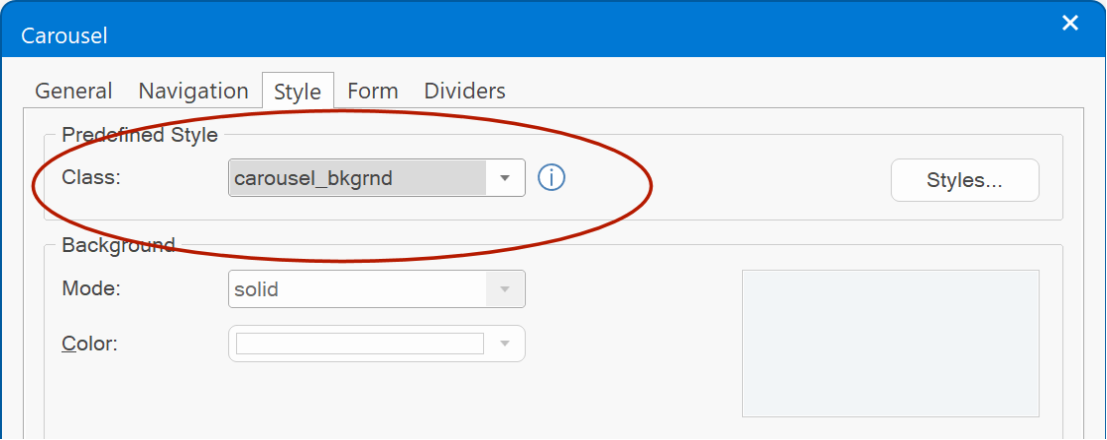Close the Carousel dialog
This screenshot has height=440, width=1107.
coord(1070,23)
